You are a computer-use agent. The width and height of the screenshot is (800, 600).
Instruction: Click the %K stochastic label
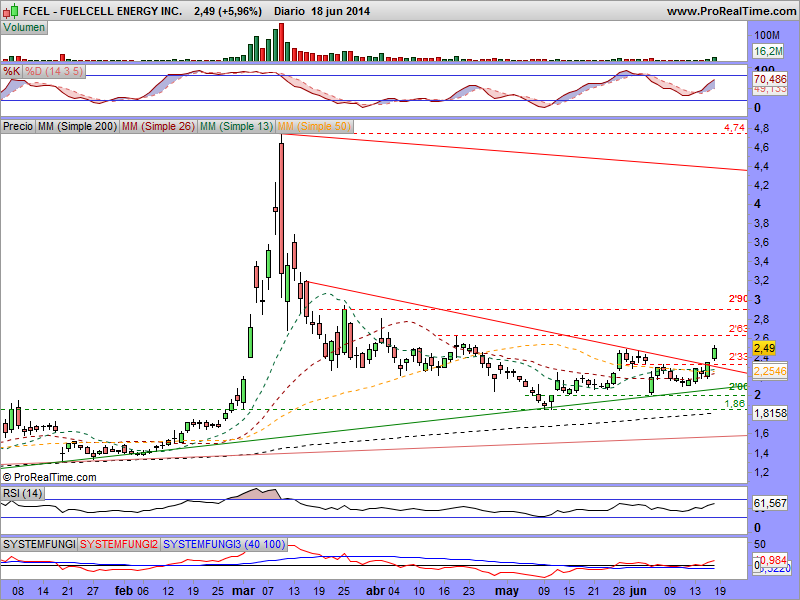11,71
